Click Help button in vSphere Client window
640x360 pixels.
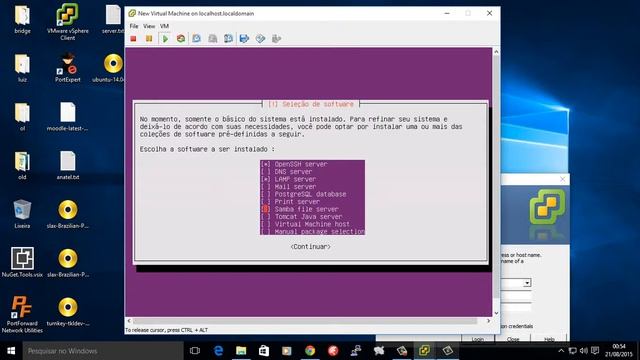(549, 339)
